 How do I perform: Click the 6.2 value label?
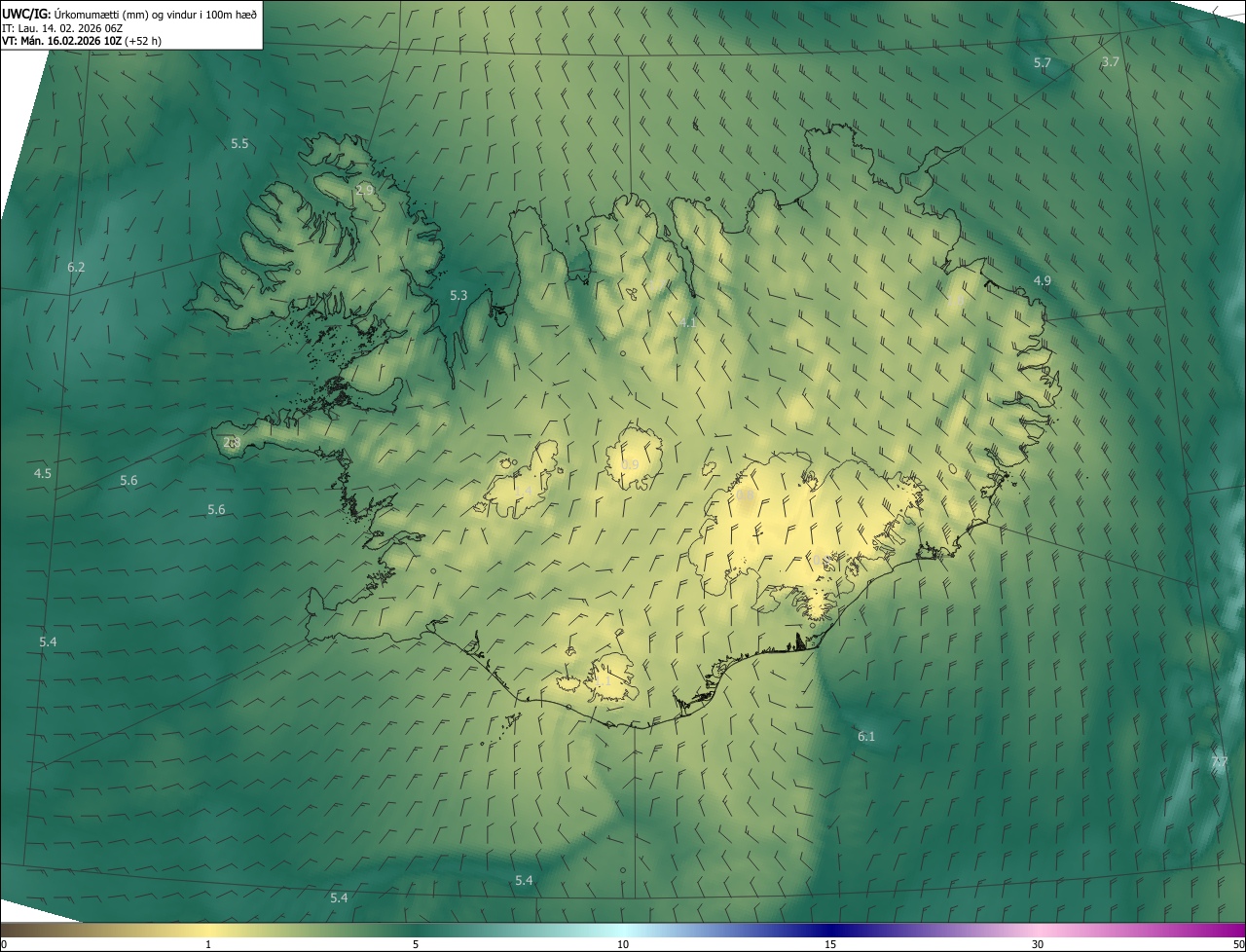pyautogui.click(x=76, y=267)
